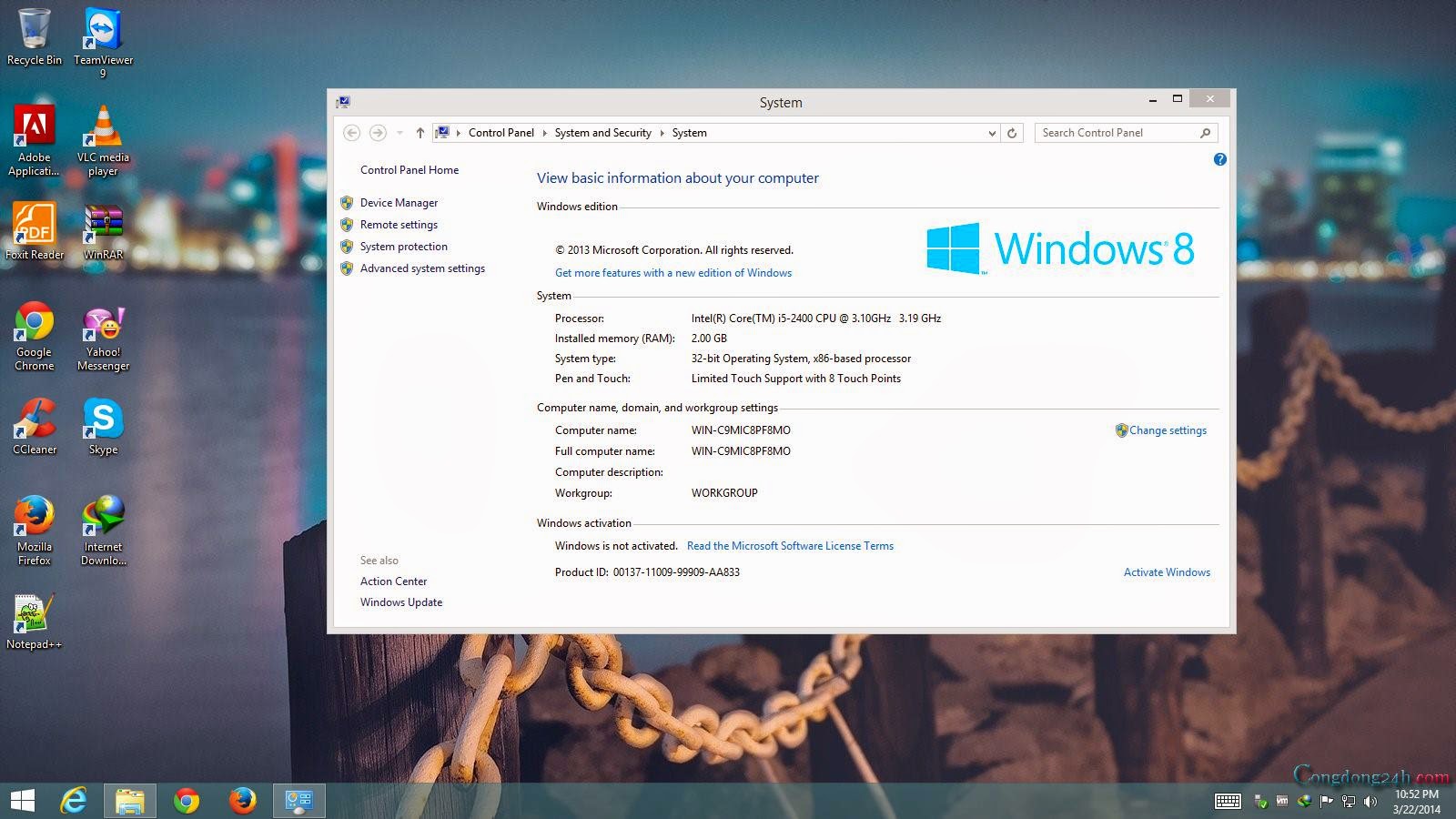The height and width of the screenshot is (819, 1456).
Task: Click the WinRAR desktop icon
Action: pos(103,231)
